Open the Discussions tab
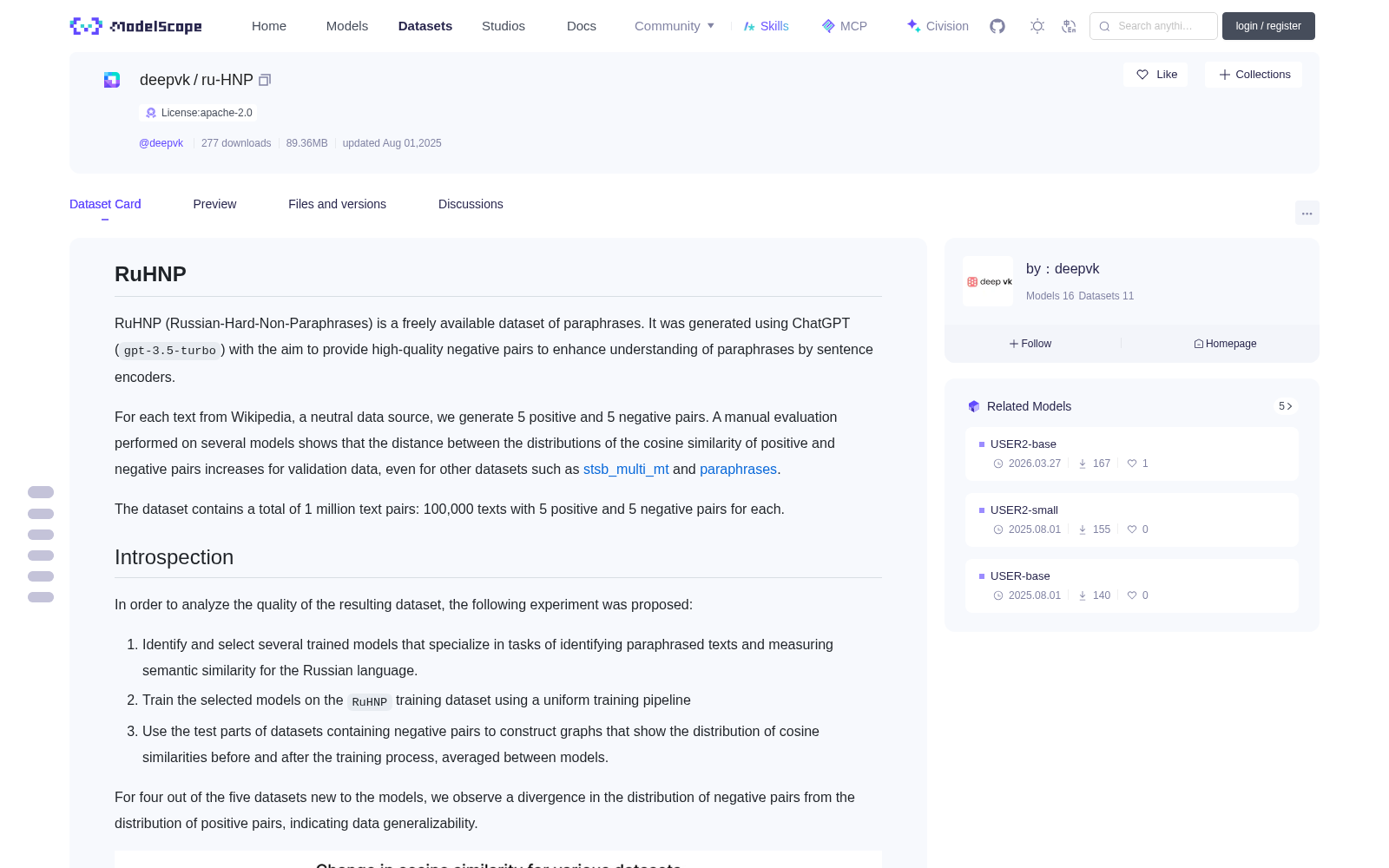The image size is (1389, 868). pyautogui.click(x=471, y=204)
